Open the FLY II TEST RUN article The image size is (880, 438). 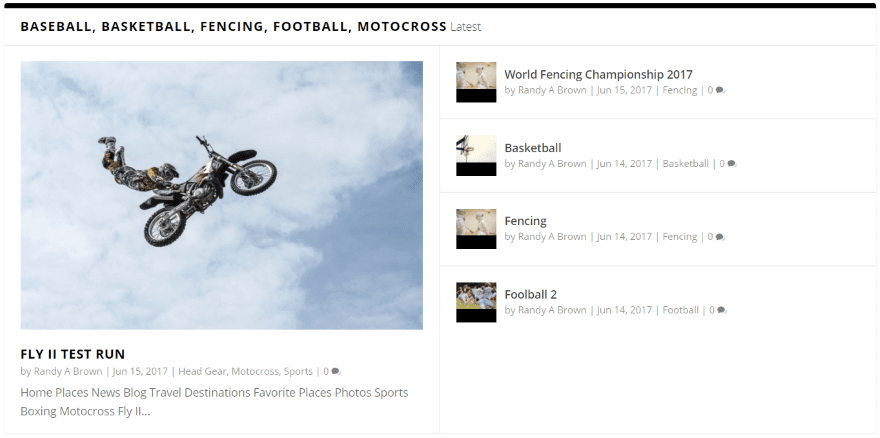[x=73, y=354]
